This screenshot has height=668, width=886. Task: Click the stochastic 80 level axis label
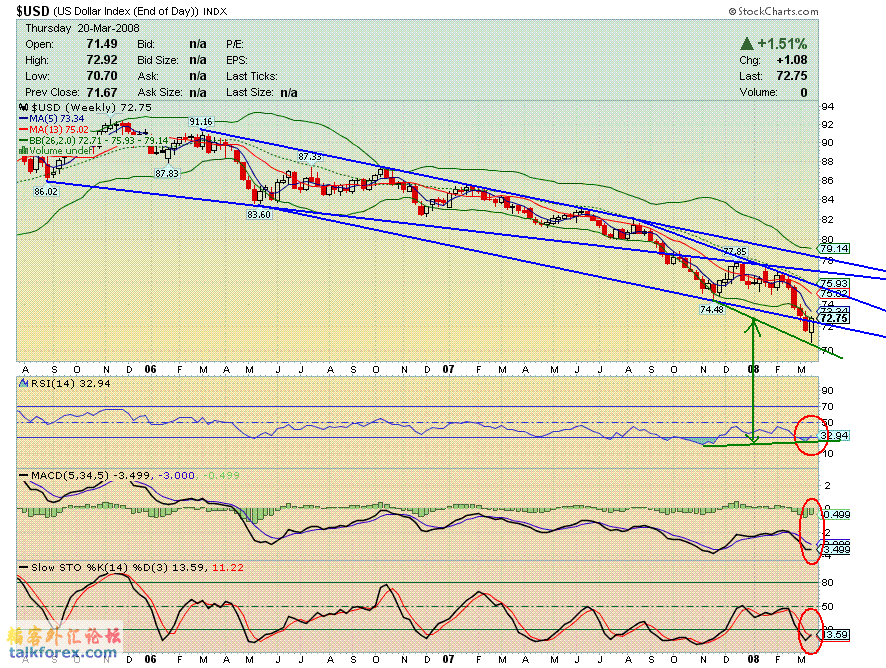[827, 583]
